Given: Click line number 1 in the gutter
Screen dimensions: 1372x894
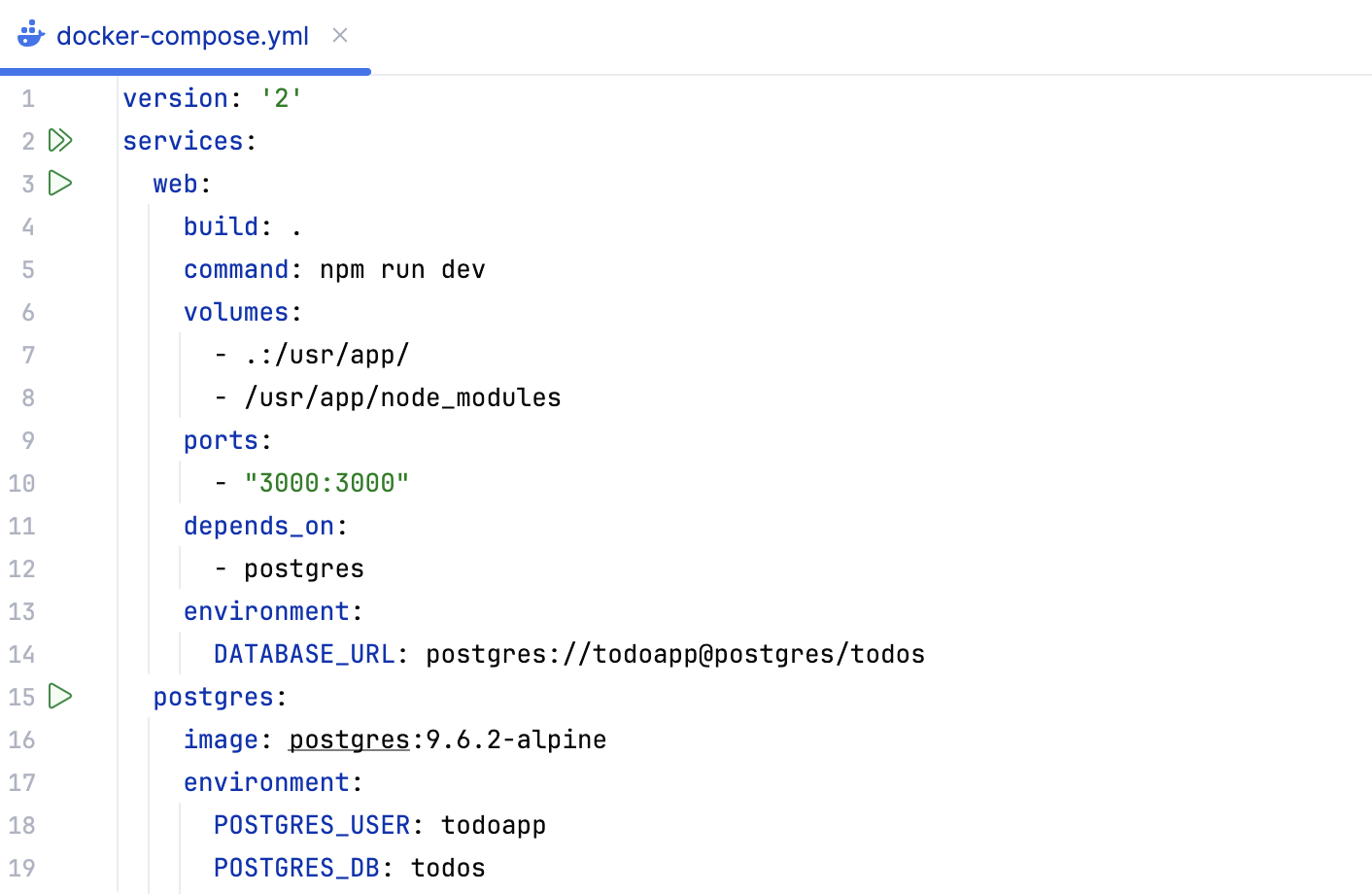Looking at the screenshot, I should coord(28,98).
